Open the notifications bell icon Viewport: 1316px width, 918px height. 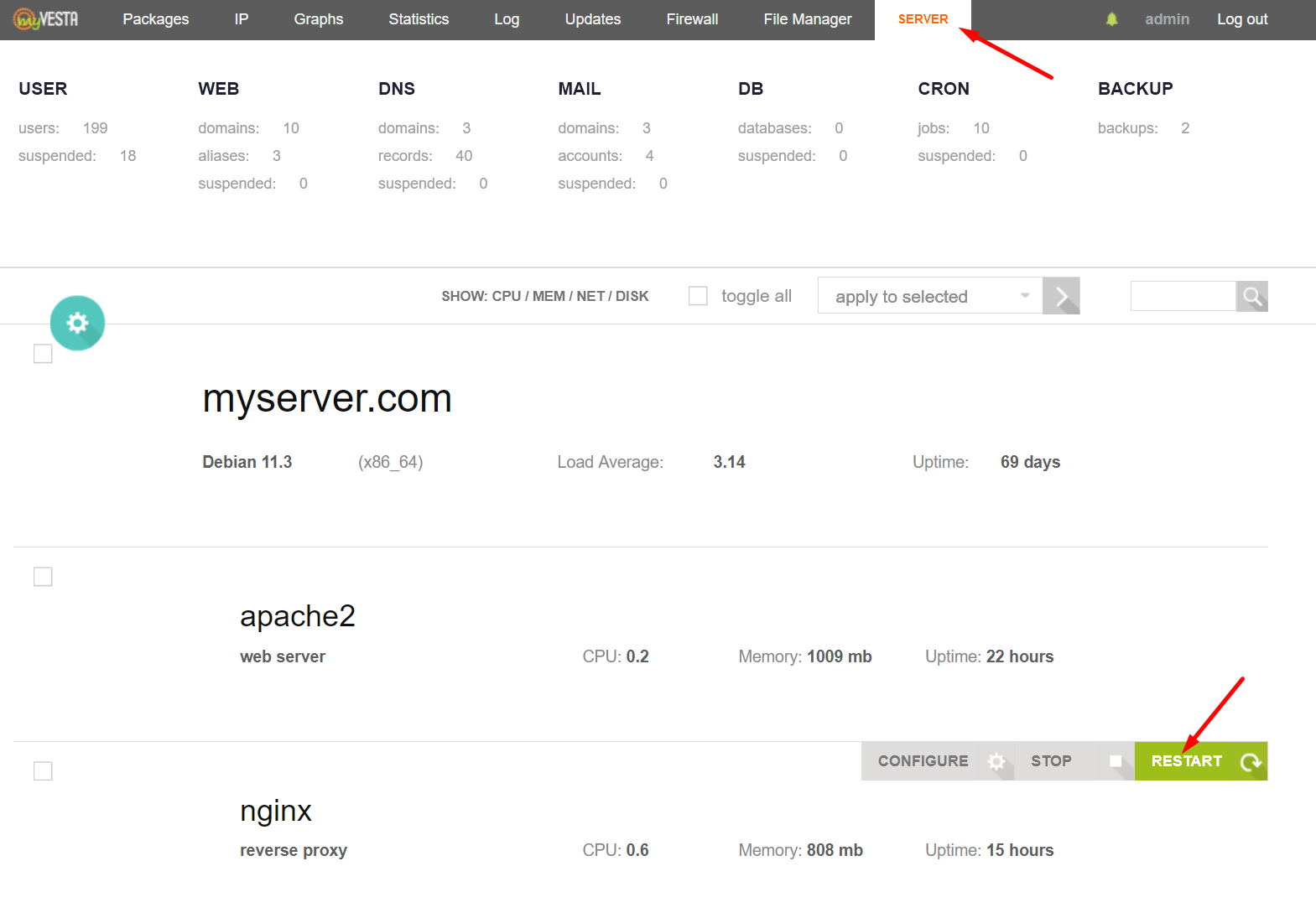pos(1111,19)
